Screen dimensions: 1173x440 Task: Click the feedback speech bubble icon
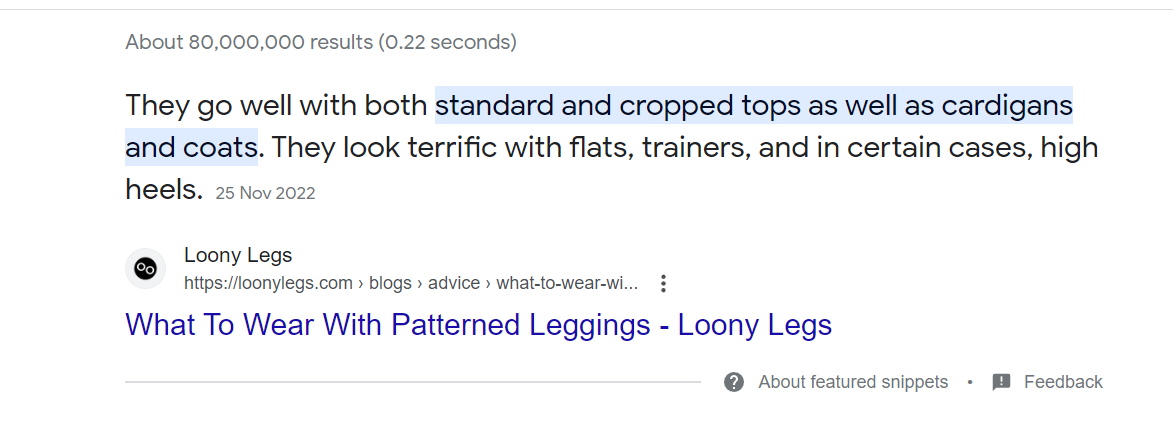pyautogui.click(x=1001, y=382)
